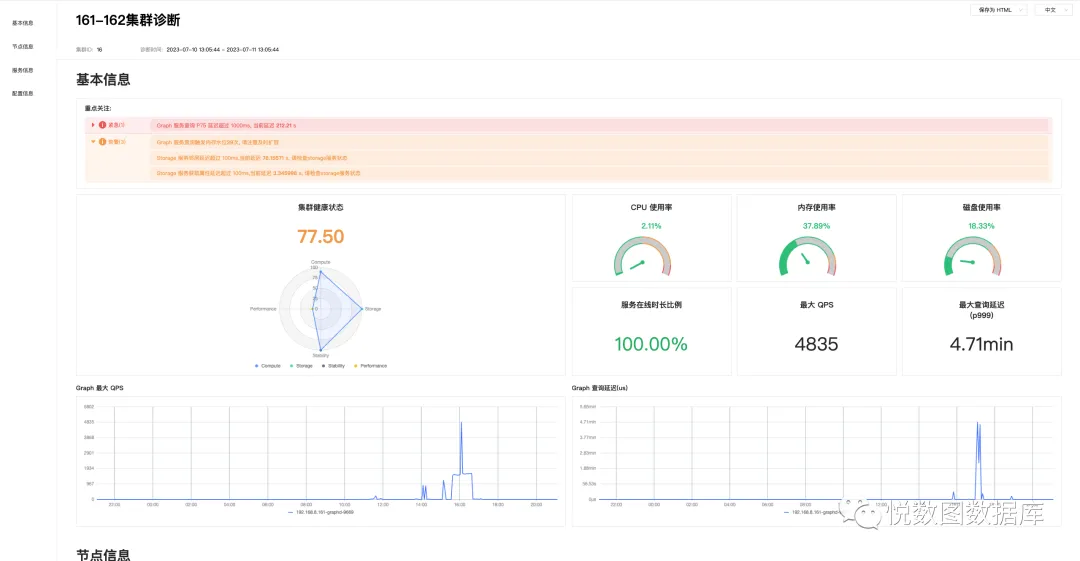Click the red urgent exclamation icon
This screenshot has width=1080, height=561.
pyautogui.click(x=102, y=125)
